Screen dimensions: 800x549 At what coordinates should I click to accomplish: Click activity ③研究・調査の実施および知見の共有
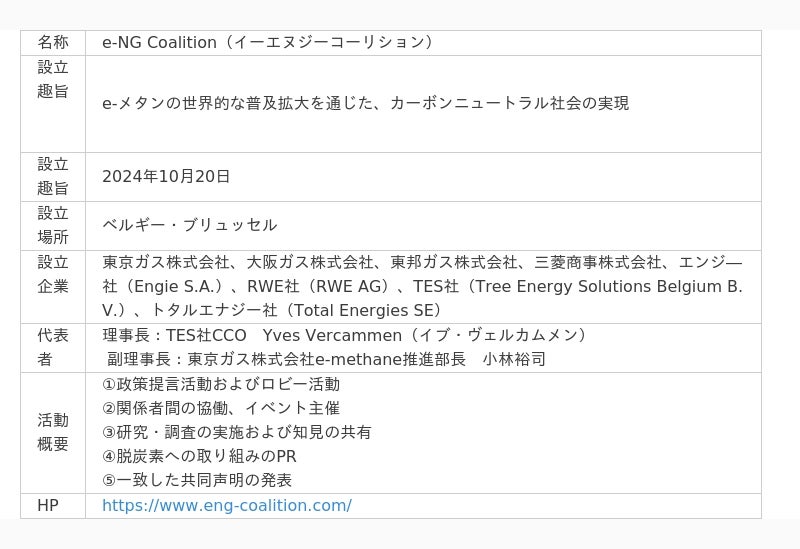point(237,432)
